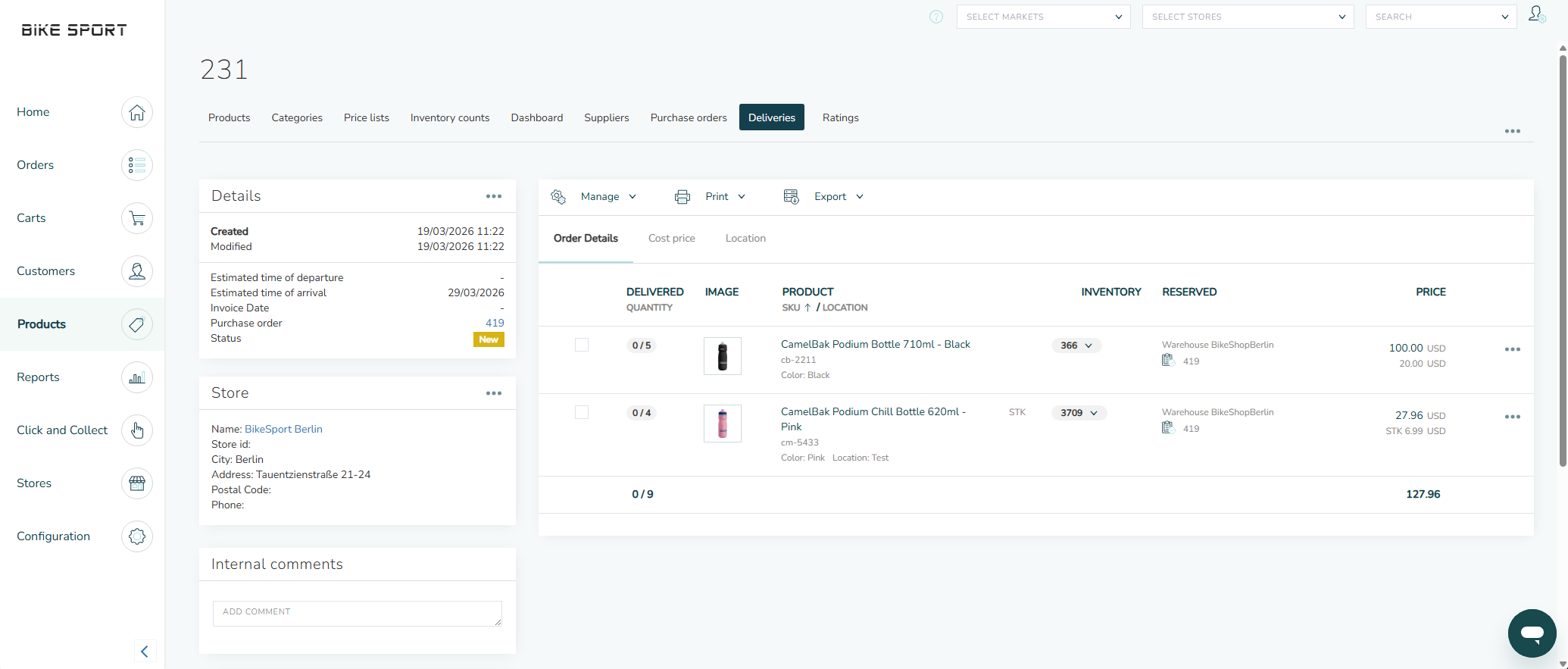Click the Home house icon in sidebar

click(x=136, y=112)
